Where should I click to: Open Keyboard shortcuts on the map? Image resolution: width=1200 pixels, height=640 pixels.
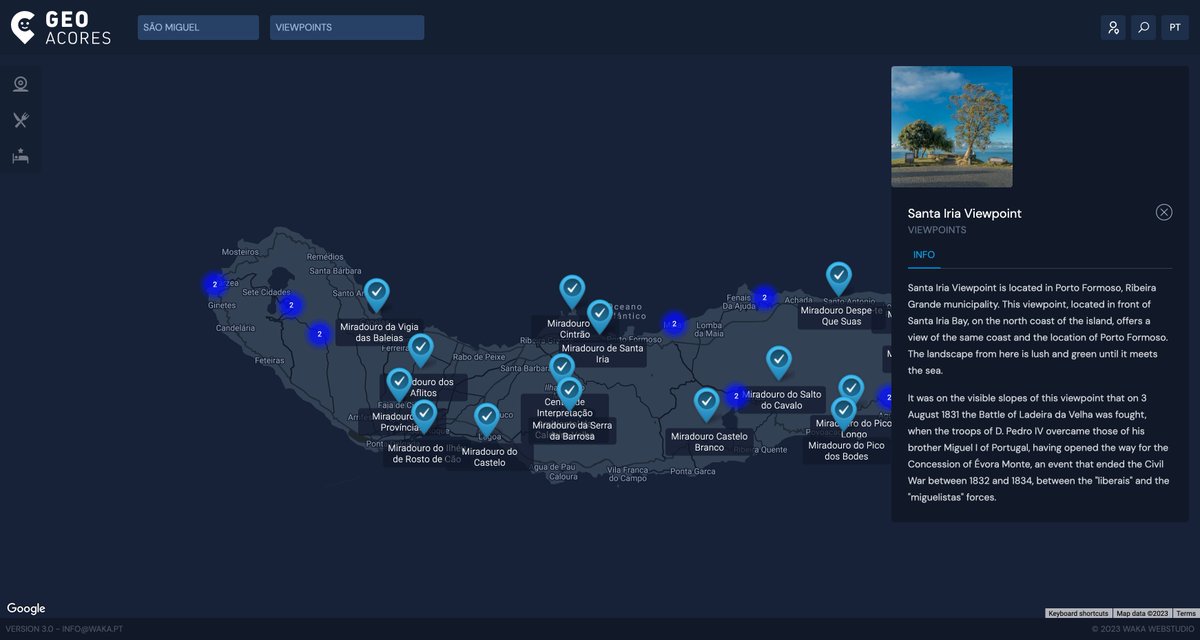coord(1078,613)
